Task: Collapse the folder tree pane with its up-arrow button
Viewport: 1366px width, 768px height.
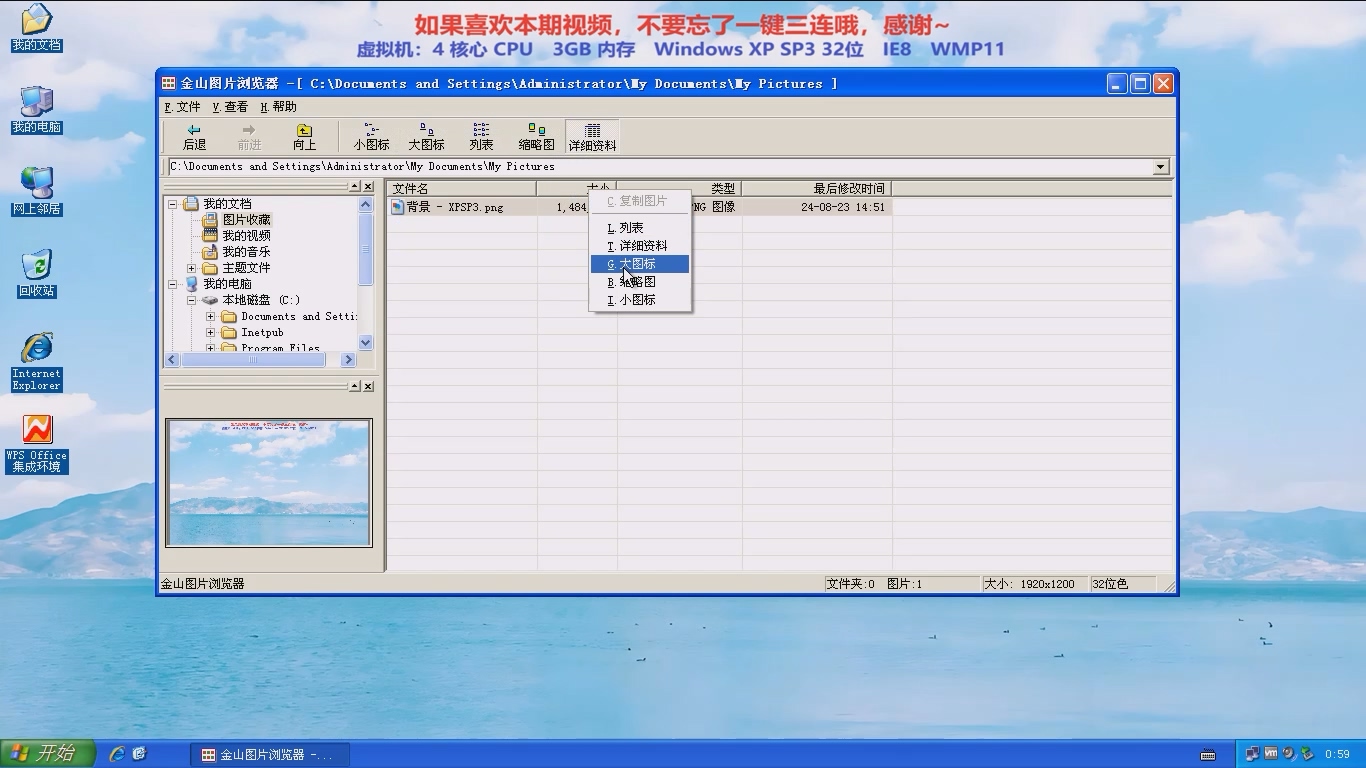Action: coord(354,187)
